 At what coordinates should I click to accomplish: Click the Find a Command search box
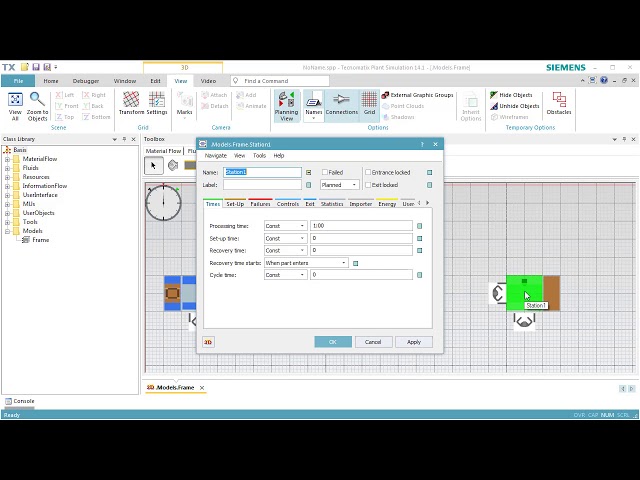[x=280, y=81]
